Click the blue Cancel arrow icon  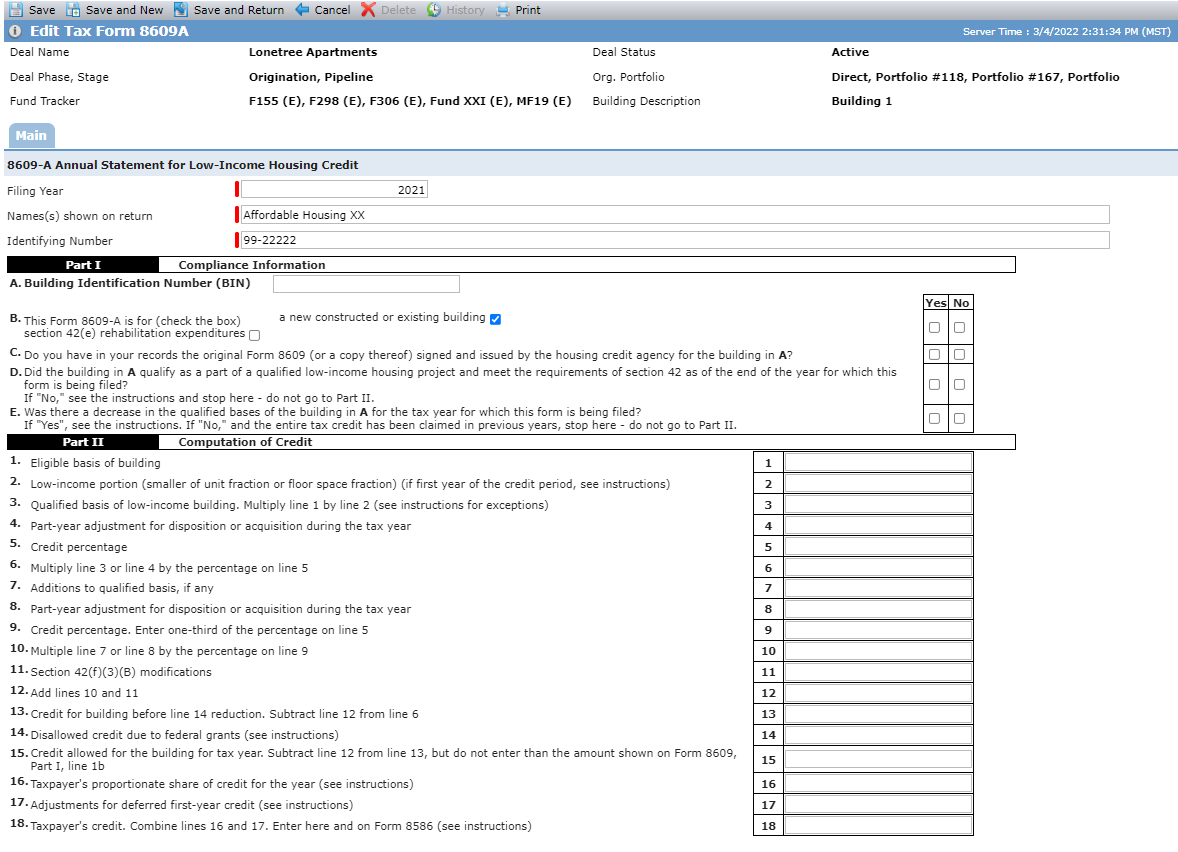[x=302, y=10]
